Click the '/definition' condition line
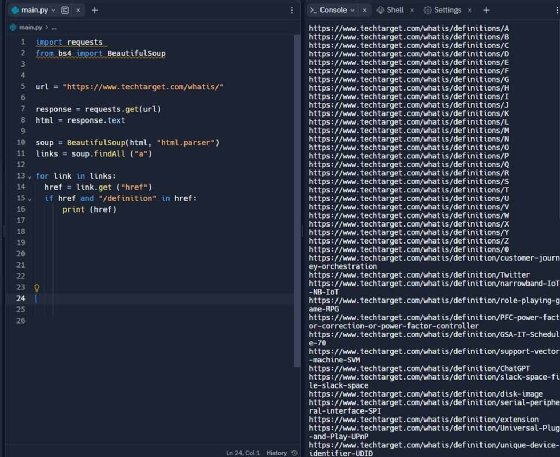 [x=120, y=198]
